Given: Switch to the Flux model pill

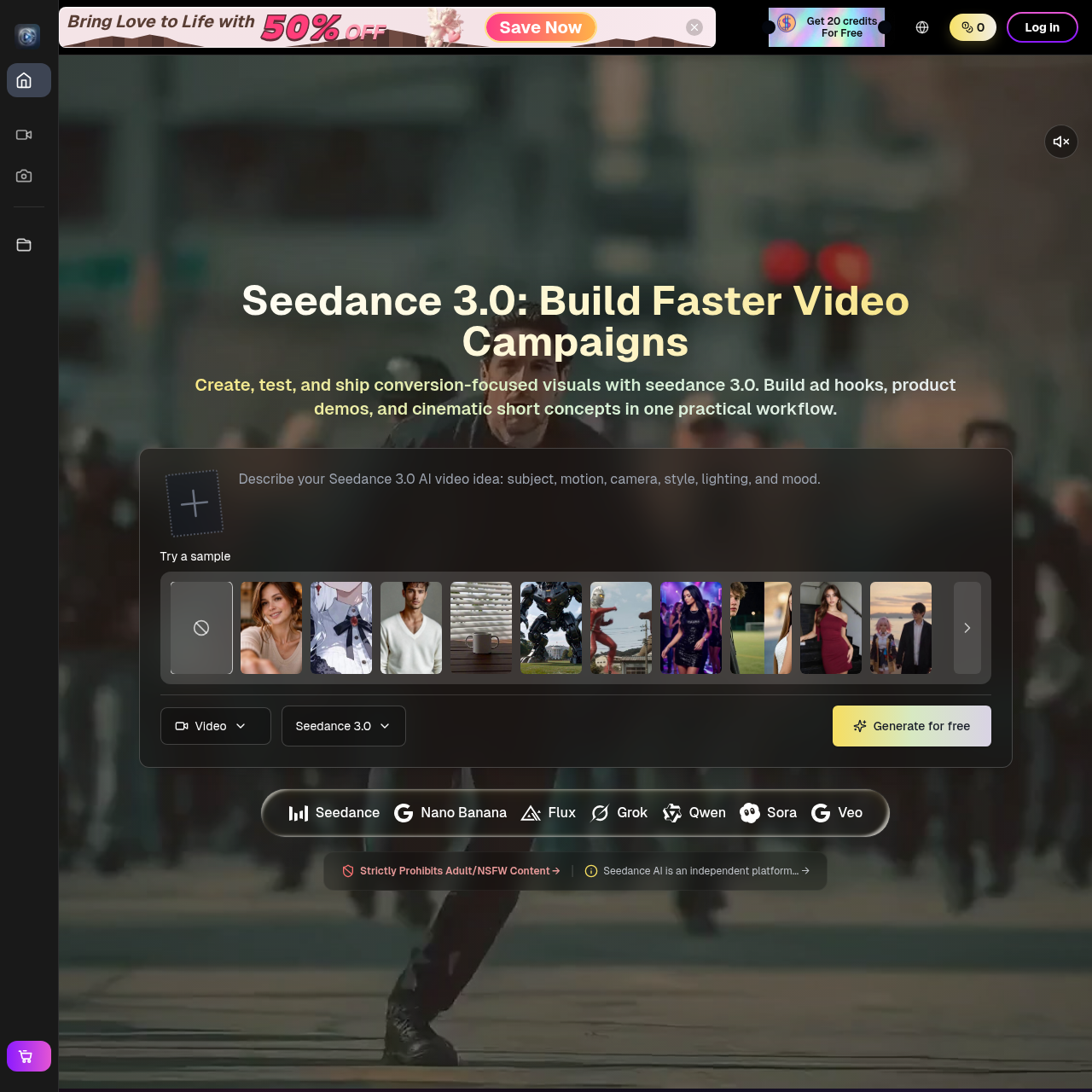Looking at the screenshot, I should click(549, 813).
